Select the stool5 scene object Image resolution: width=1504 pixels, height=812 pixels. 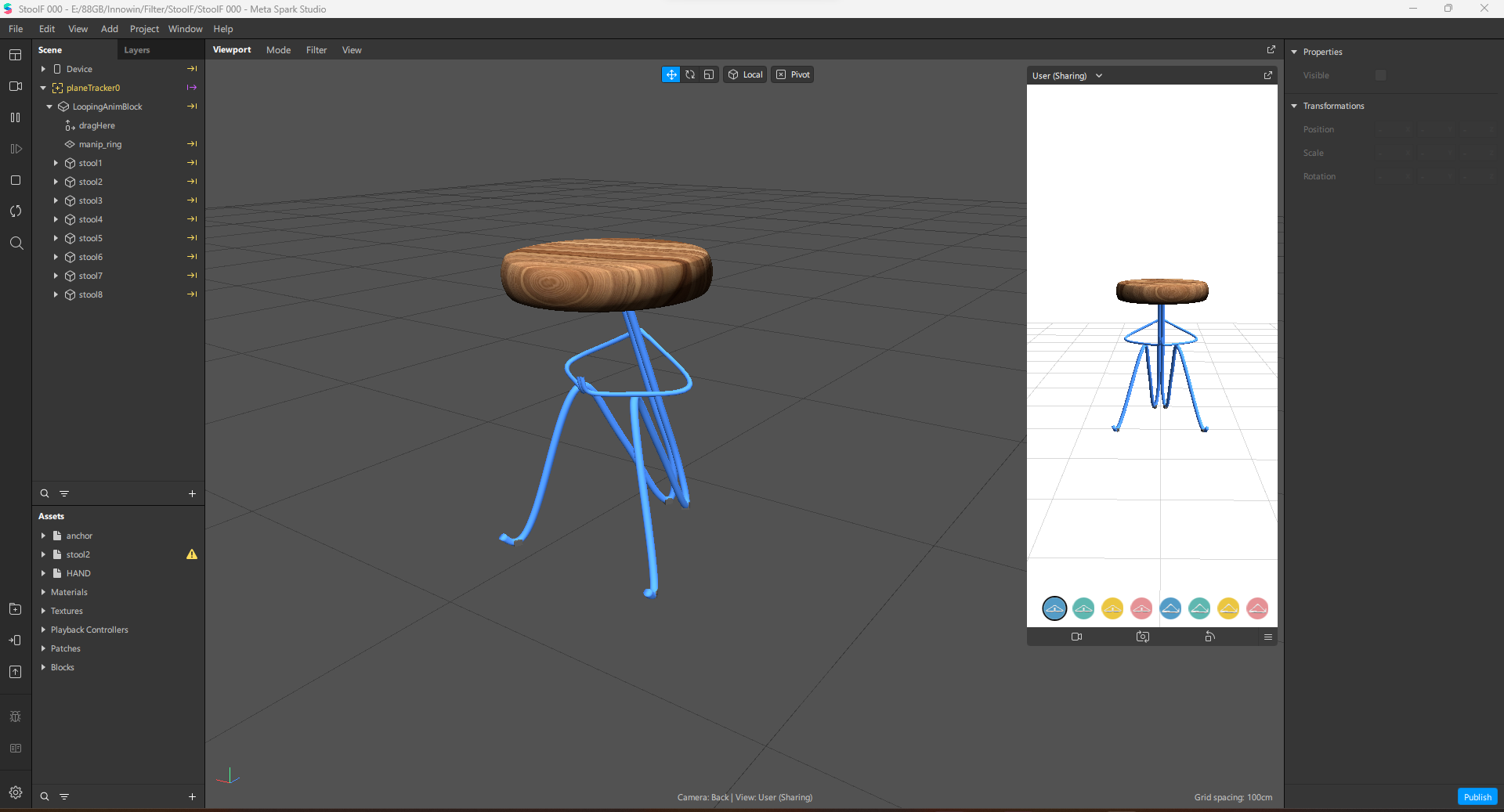click(90, 238)
